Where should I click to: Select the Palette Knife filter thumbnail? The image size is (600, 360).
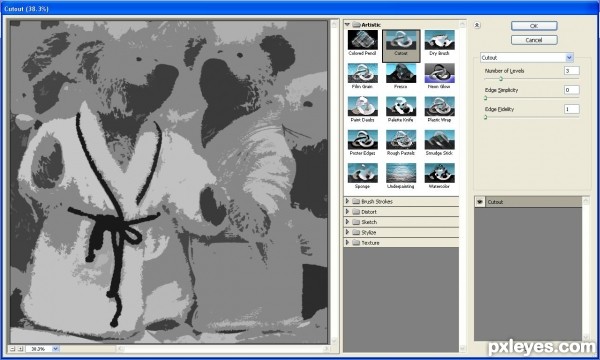pos(401,106)
